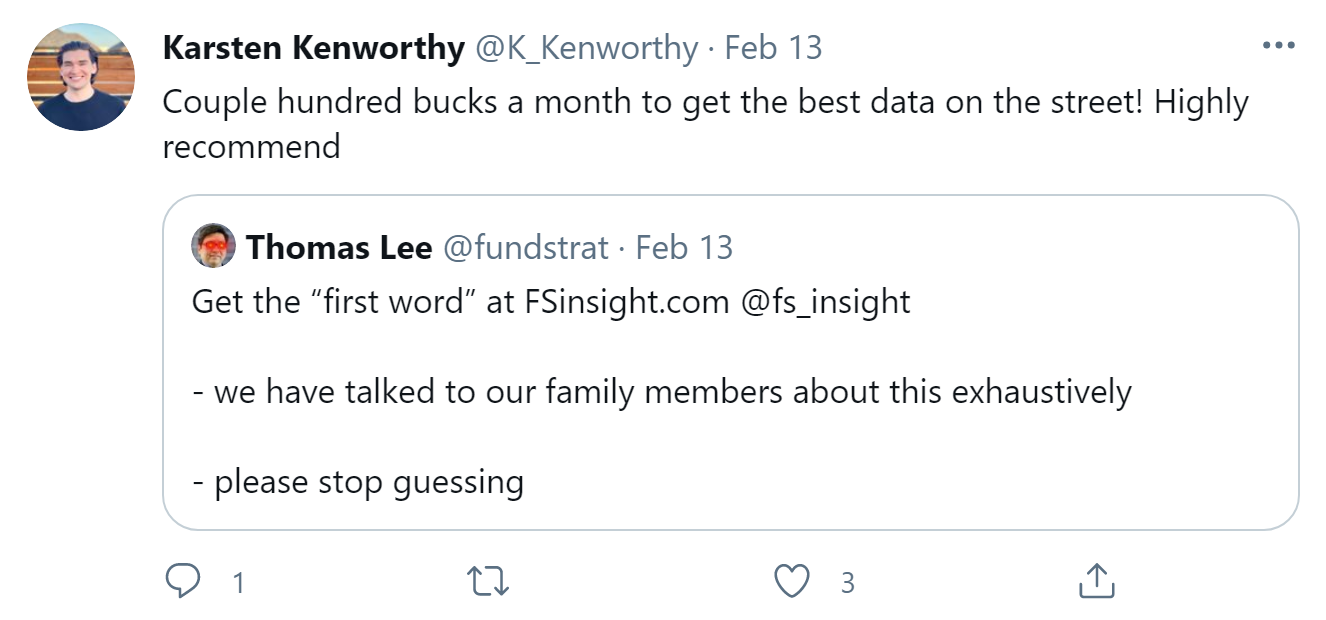Click Thomas Lee's small avatar
The height and width of the screenshot is (620, 1326).
[x=213, y=246]
